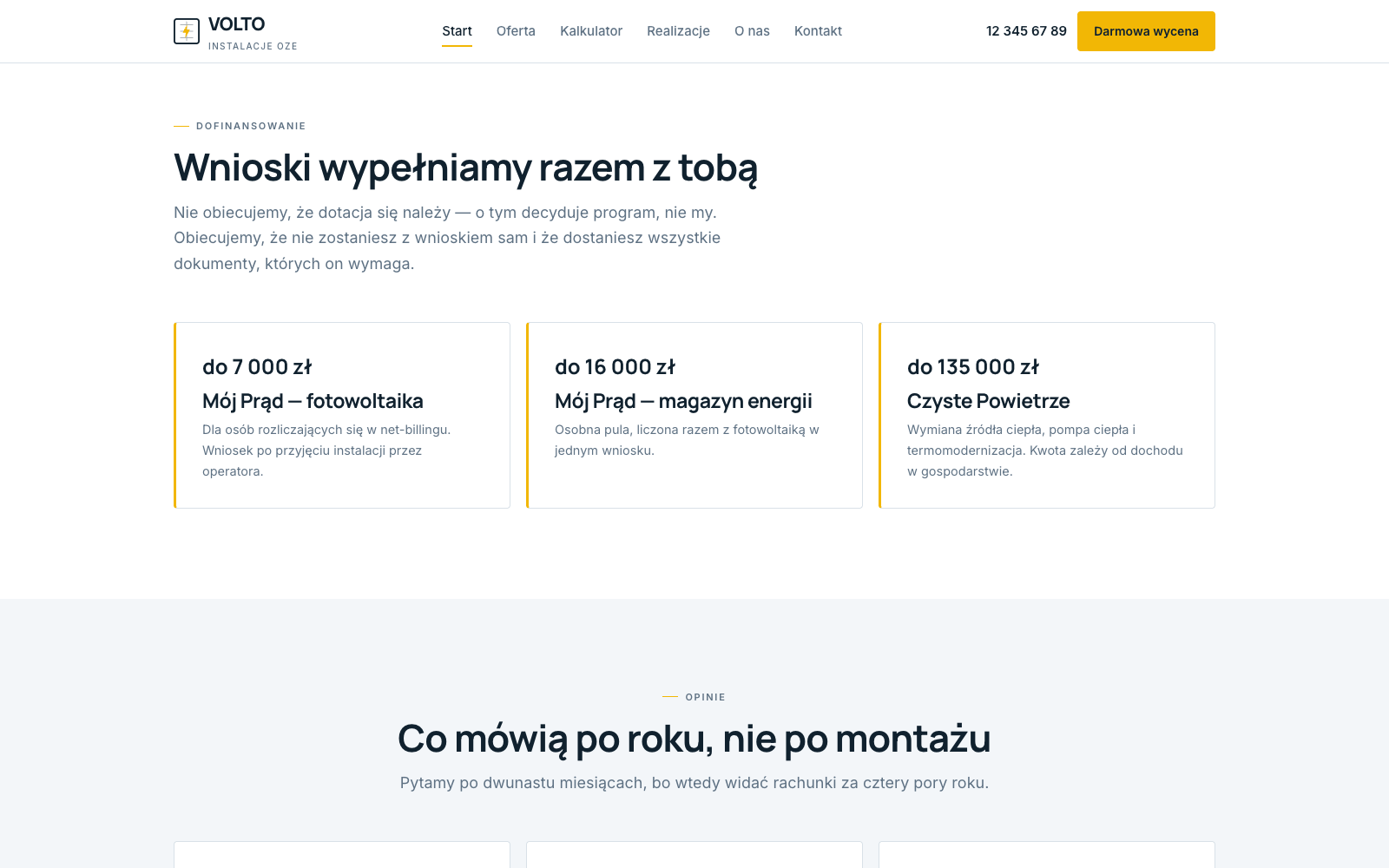Click the 'INSTALACJE OZE' tagline under the logo
1389x868 pixels.
click(x=253, y=46)
